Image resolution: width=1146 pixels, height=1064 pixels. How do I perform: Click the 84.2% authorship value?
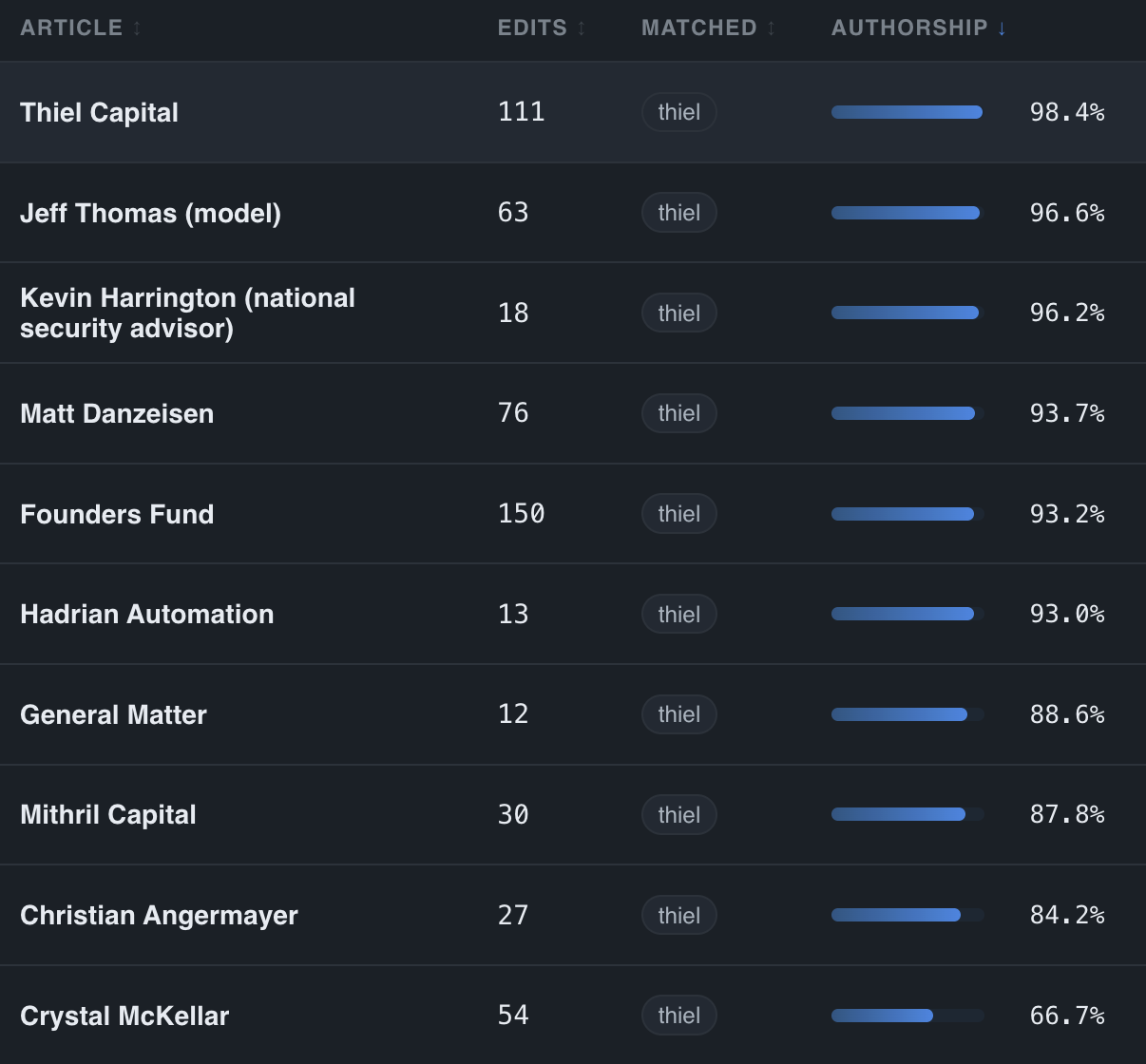tap(1067, 915)
